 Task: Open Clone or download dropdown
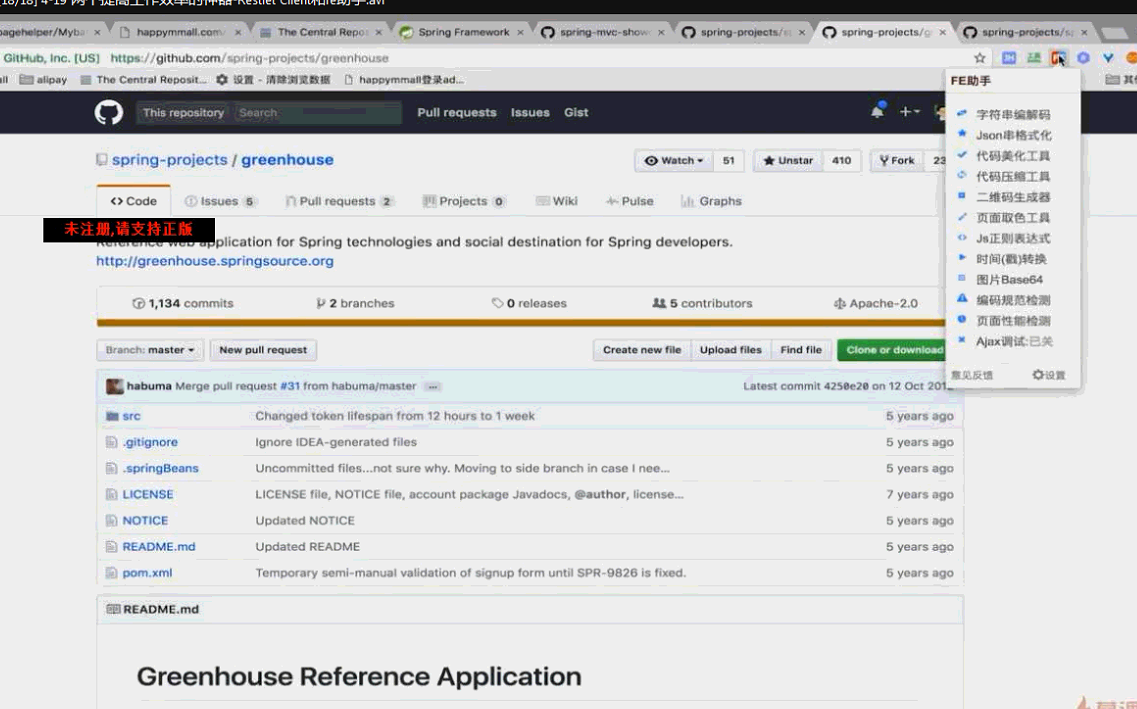tap(892, 349)
